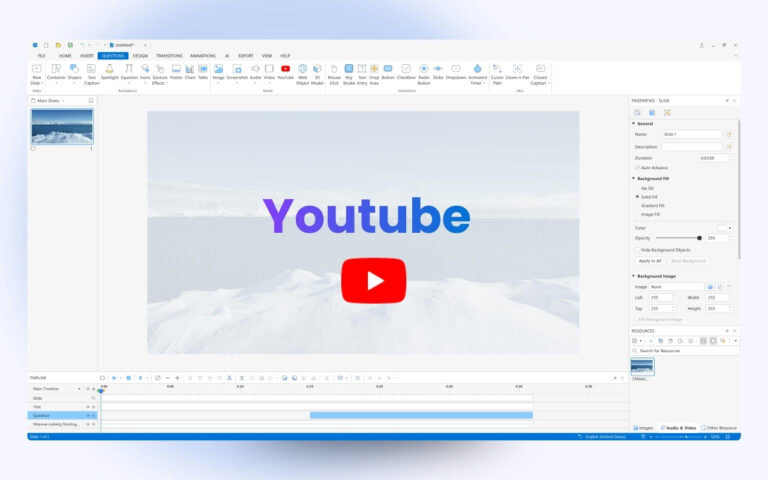Collapse the Background Fill section

[633, 178]
